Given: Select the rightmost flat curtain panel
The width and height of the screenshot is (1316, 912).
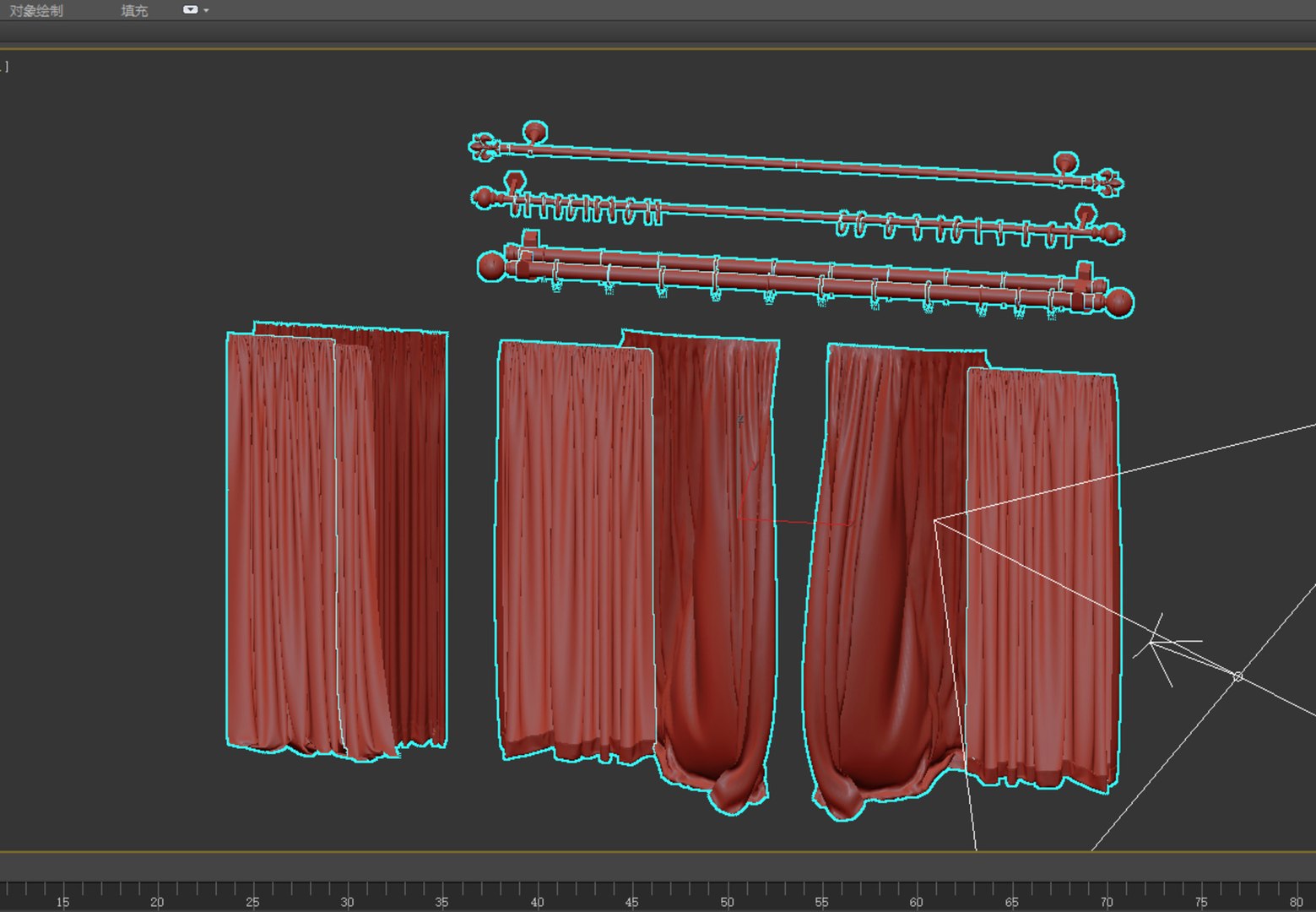Looking at the screenshot, I should point(1043,578).
